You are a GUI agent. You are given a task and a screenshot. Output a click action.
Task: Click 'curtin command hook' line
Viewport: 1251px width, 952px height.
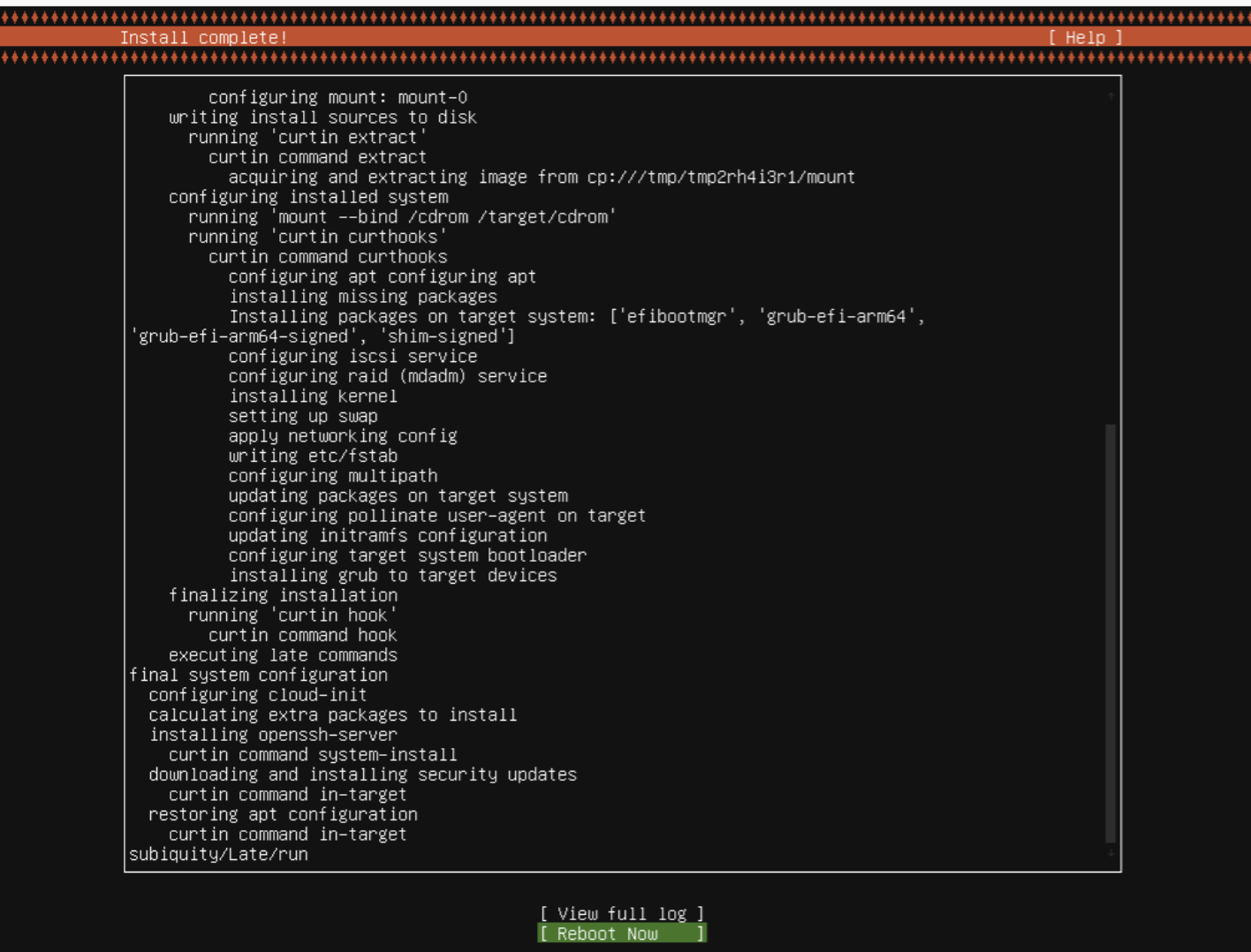303,635
